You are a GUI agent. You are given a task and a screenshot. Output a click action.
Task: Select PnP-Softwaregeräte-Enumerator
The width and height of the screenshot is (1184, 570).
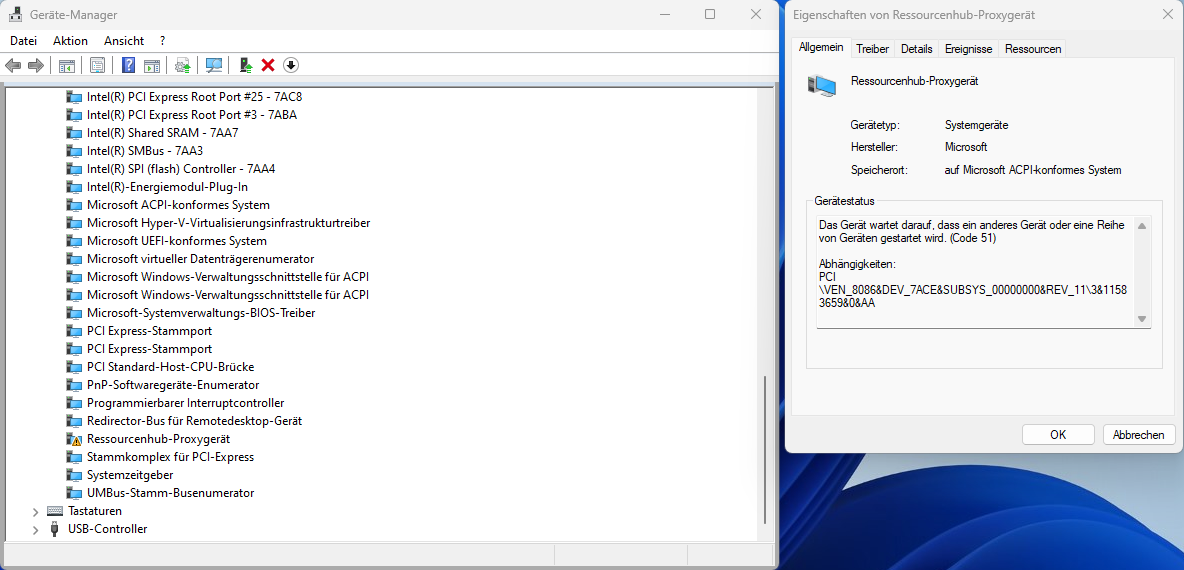coord(173,385)
